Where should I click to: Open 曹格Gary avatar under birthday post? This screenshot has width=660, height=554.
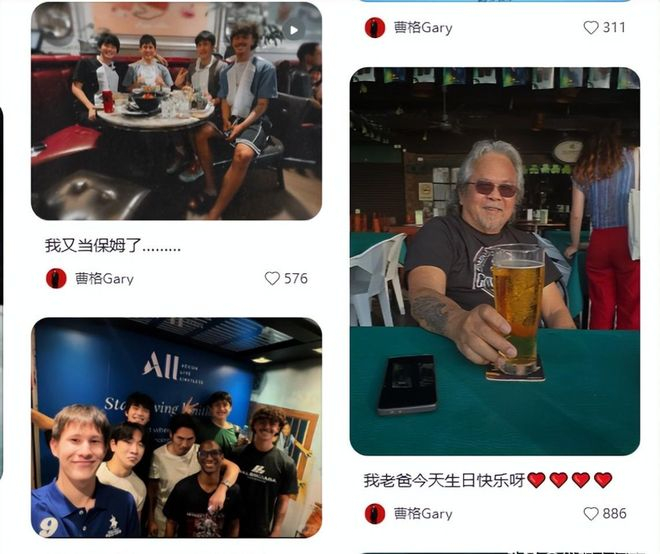[x=375, y=514]
